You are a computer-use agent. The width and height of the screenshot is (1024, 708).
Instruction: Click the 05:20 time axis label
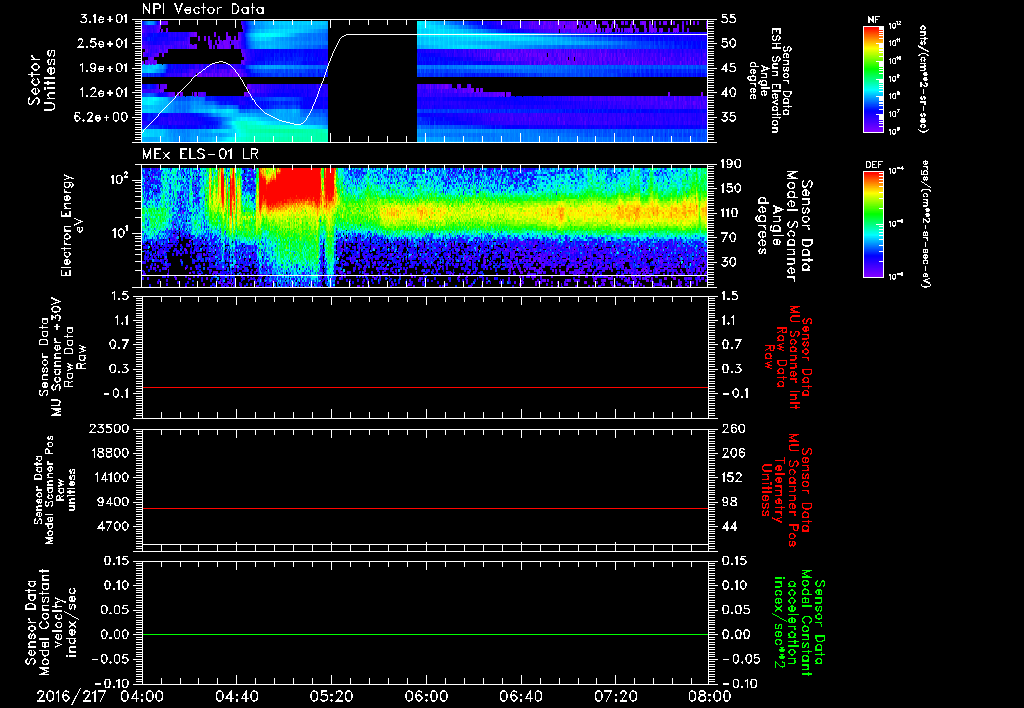[331, 696]
